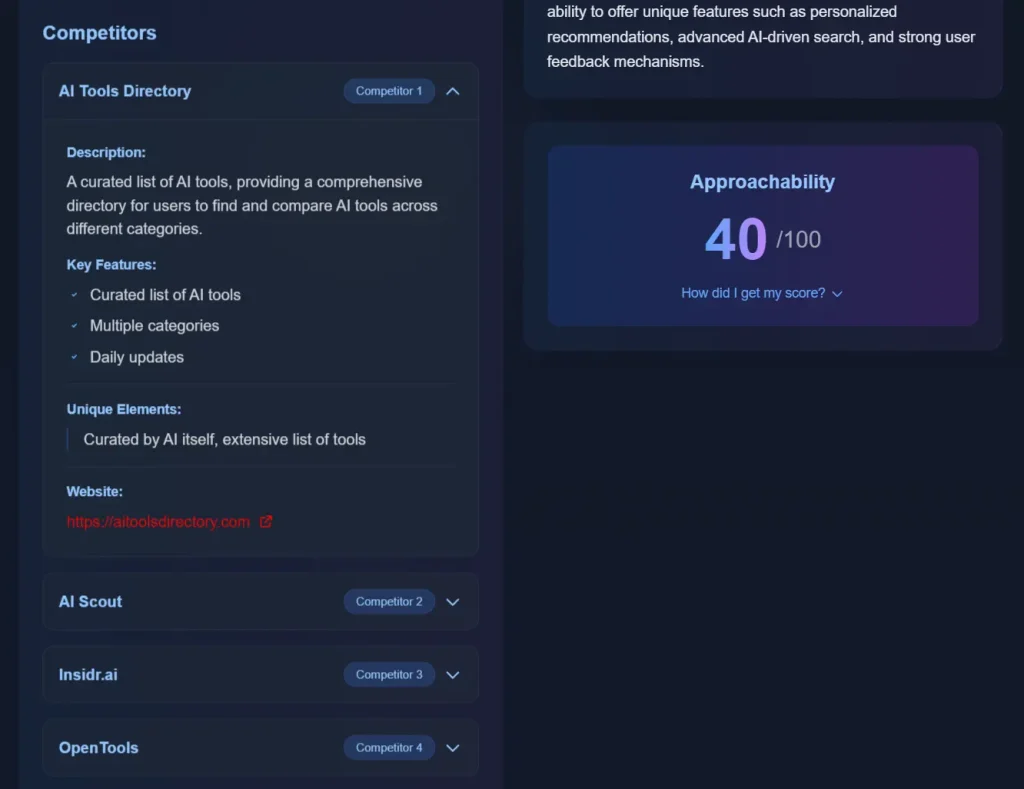This screenshot has width=1024, height=789.
Task: Open the score explanation chevron under Approachability
Action: [x=837, y=293]
